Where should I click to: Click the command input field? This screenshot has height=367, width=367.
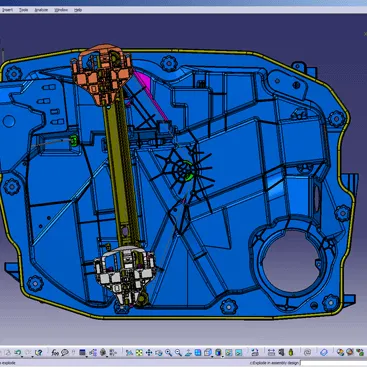click(x=333, y=363)
